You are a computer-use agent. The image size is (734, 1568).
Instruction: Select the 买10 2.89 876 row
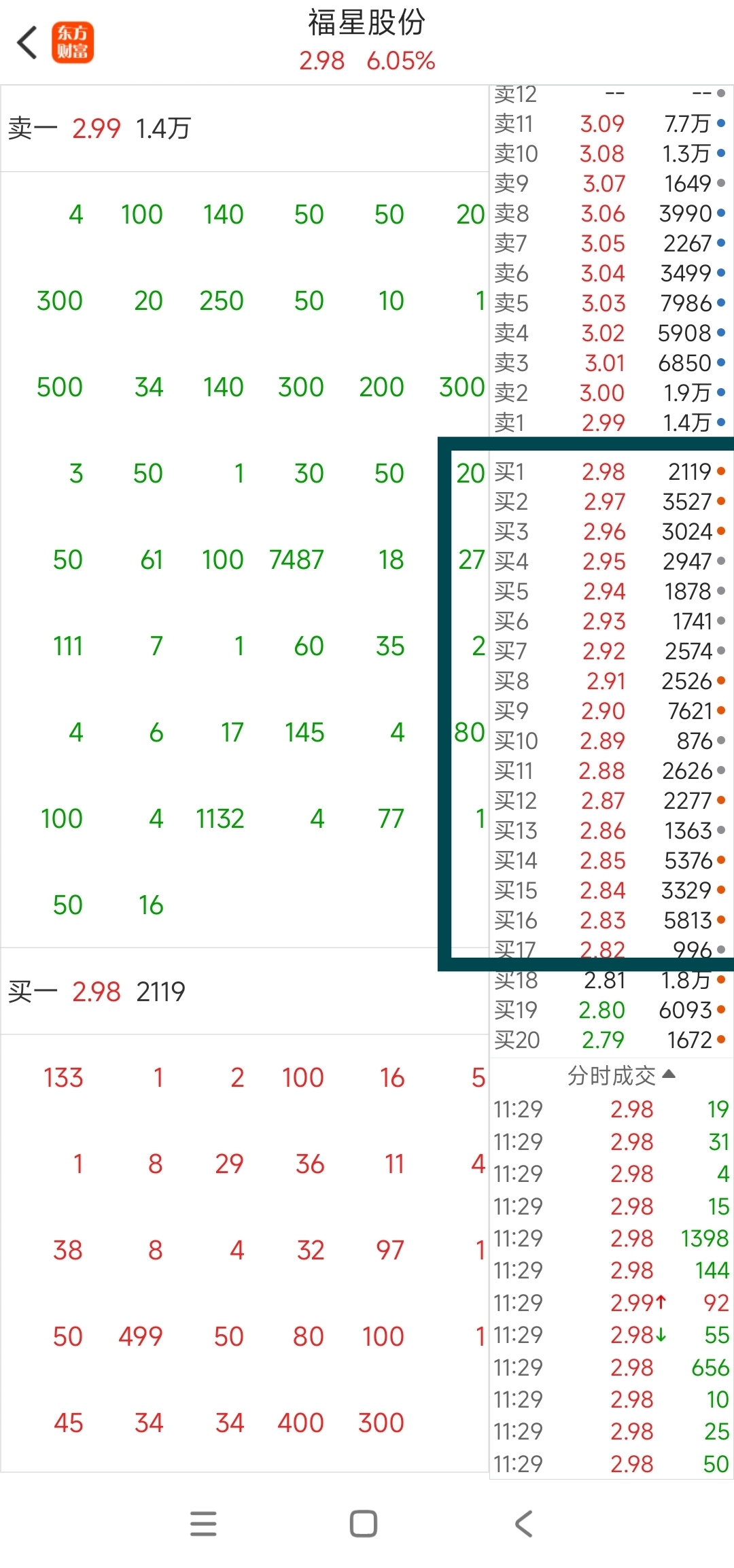click(x=611, y=741)
